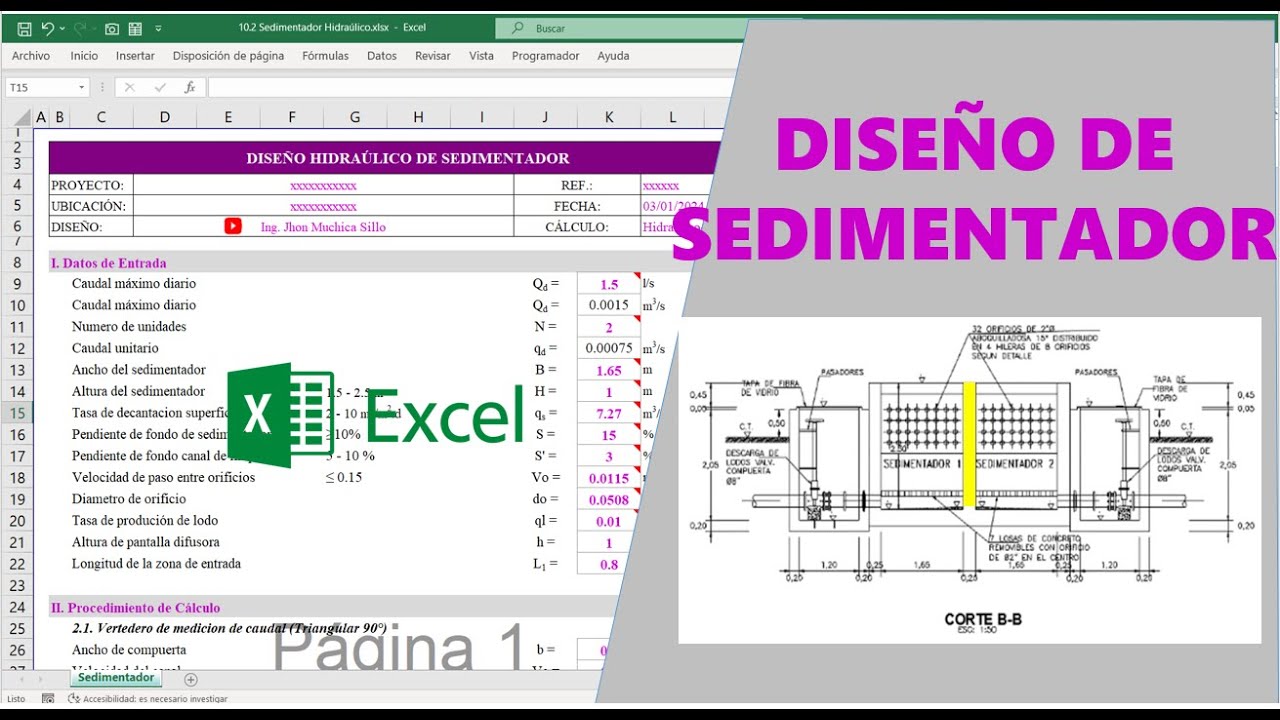Open the Programador ribbon tab
The image size is (1280, 720).
point(545,56)
